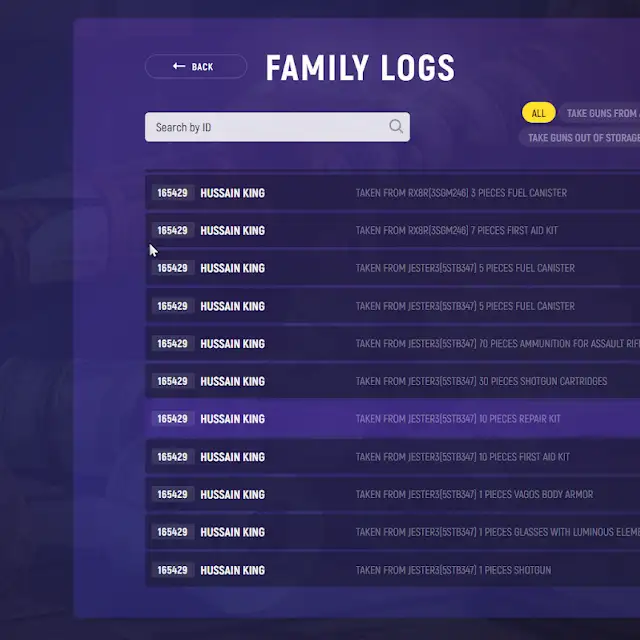Click the back arrow icon
This screenshot has width=640, height=640.
pyautogui.click(x=179, y=67)
